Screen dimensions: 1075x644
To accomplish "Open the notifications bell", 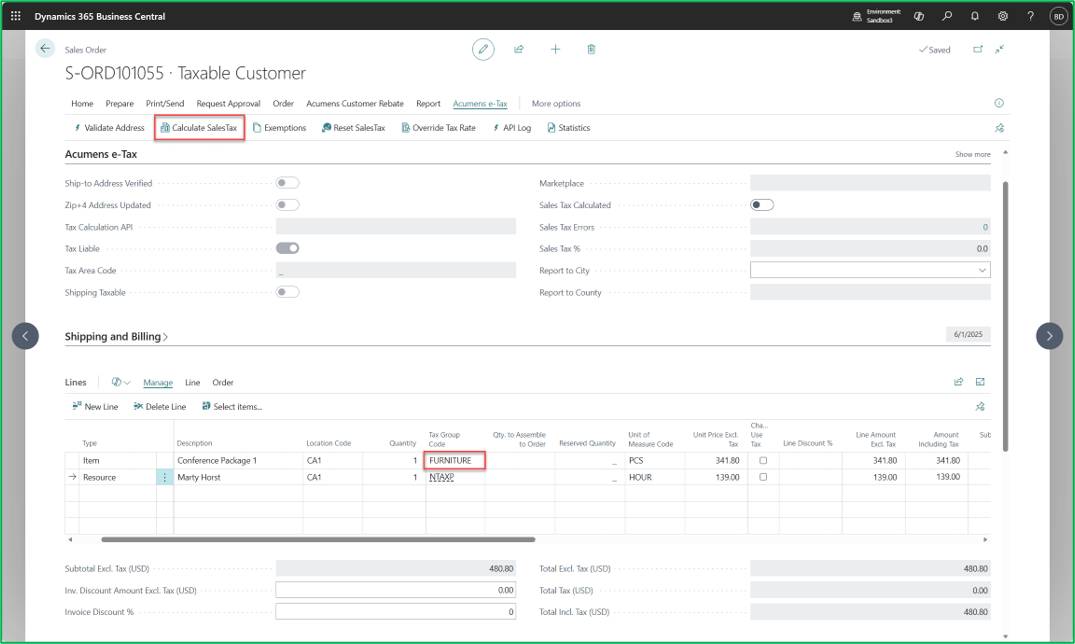I will (975, 16).
